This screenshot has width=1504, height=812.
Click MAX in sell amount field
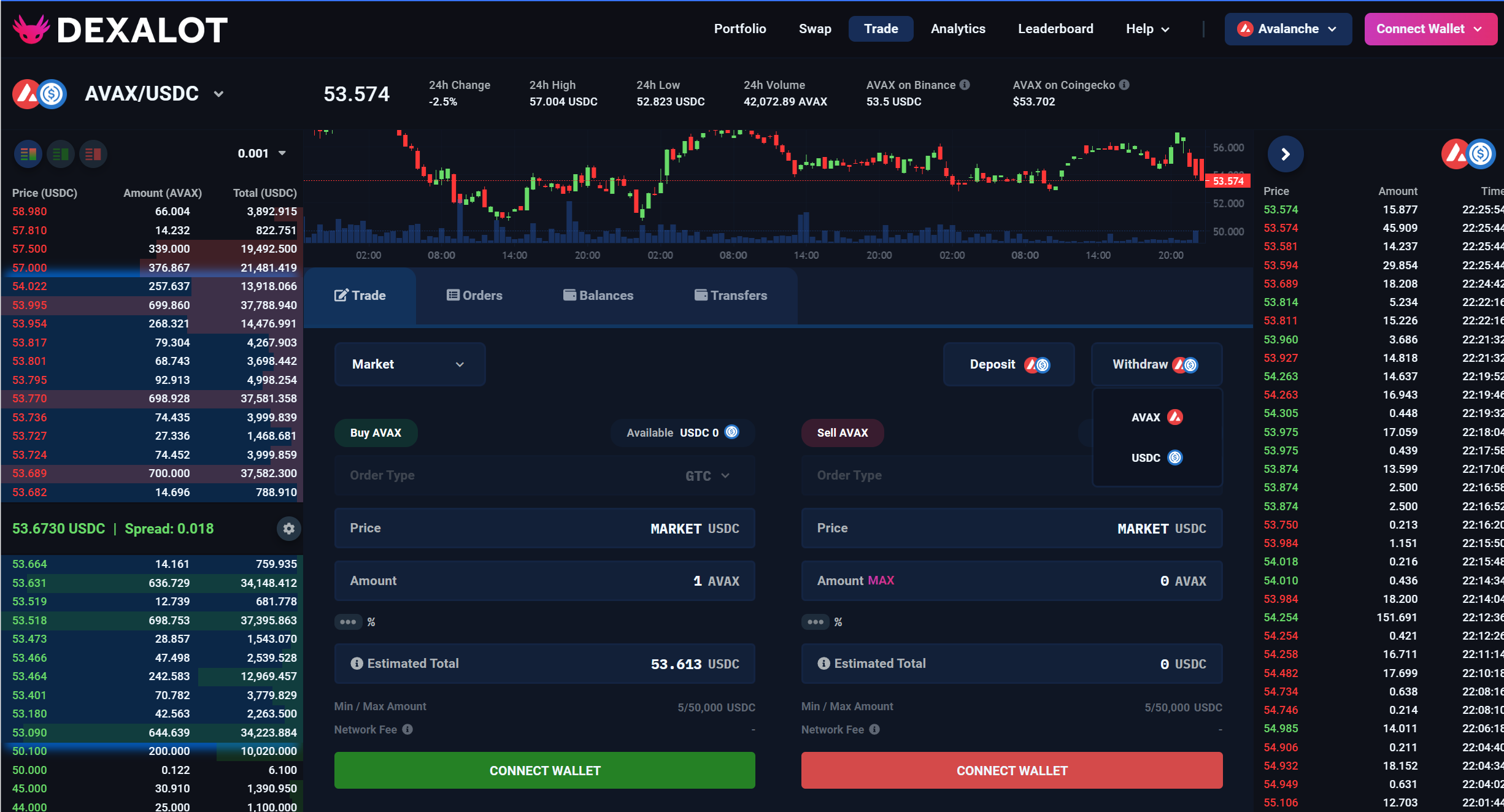[881, 580]
